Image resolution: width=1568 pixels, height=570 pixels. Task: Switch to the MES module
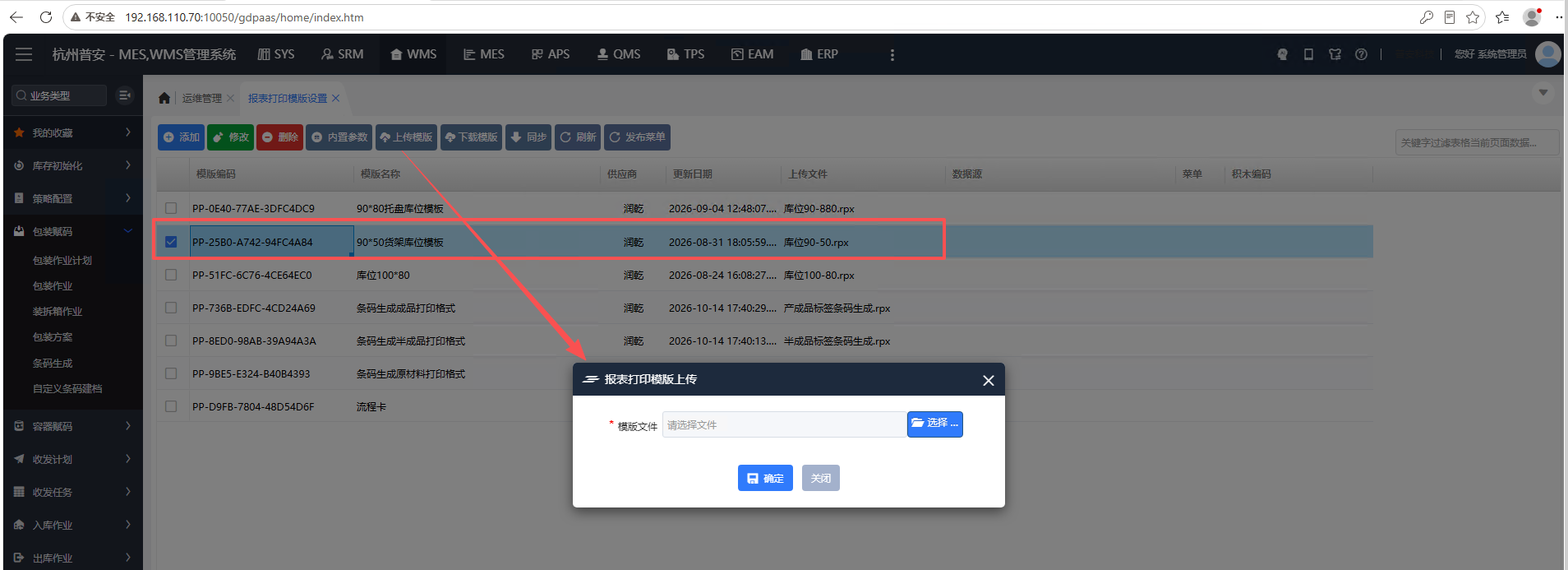(484, 54)
